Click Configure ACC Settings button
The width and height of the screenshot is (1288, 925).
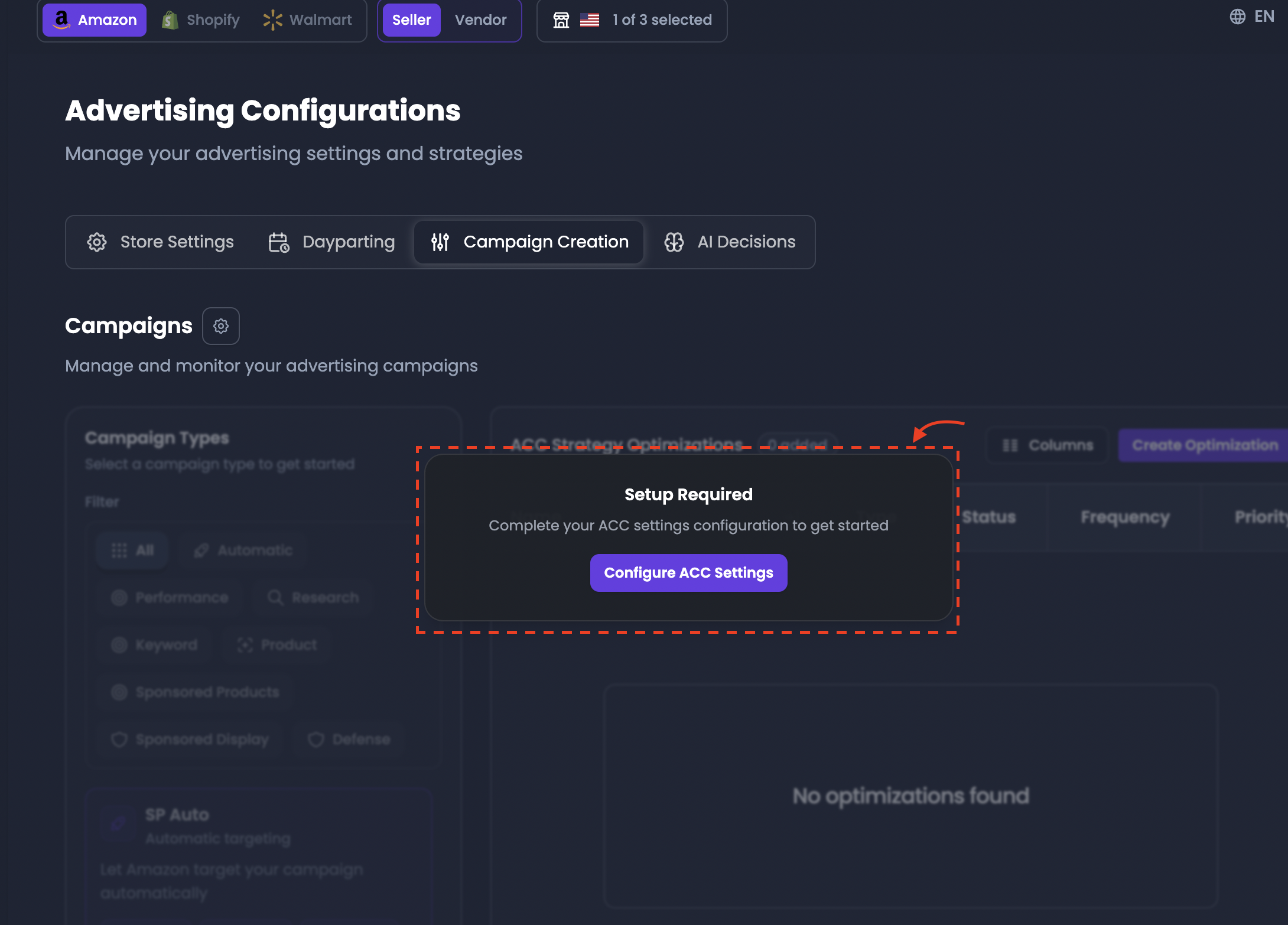(x=689, y=573)
